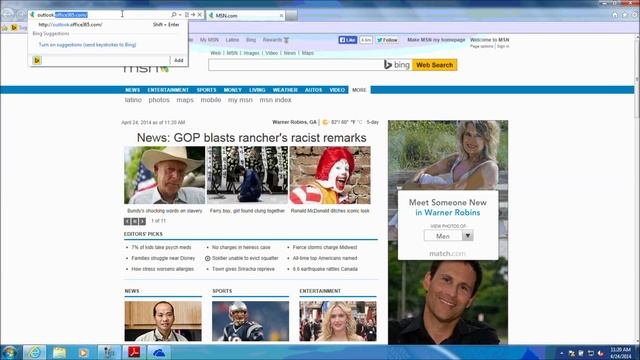This screenshot has width=640, height=360.
Task: Open the SPORTS navigation menu
Action: (207, 90)
